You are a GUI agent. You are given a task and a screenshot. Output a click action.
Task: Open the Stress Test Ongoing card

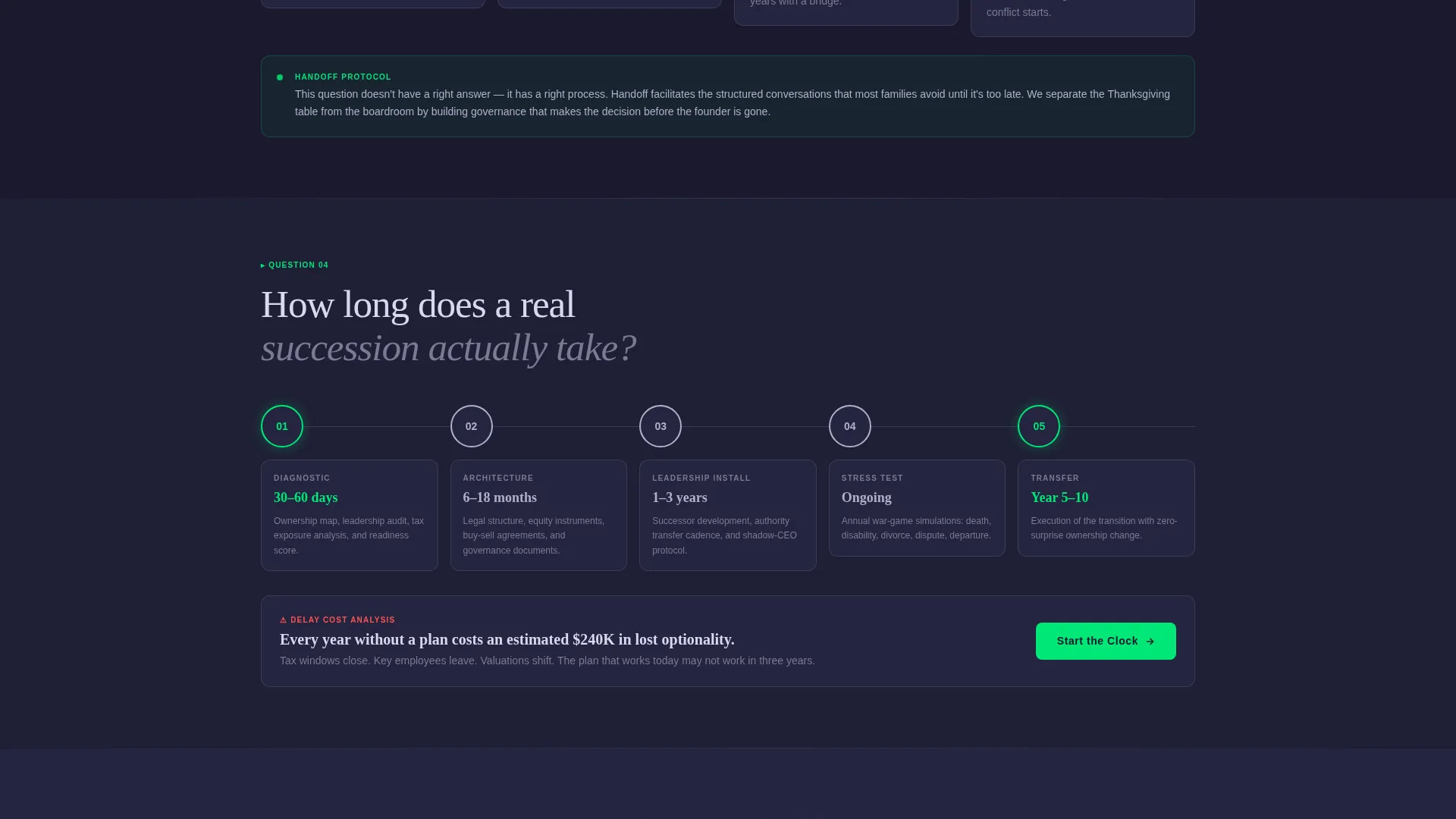(x=917, y=508)
